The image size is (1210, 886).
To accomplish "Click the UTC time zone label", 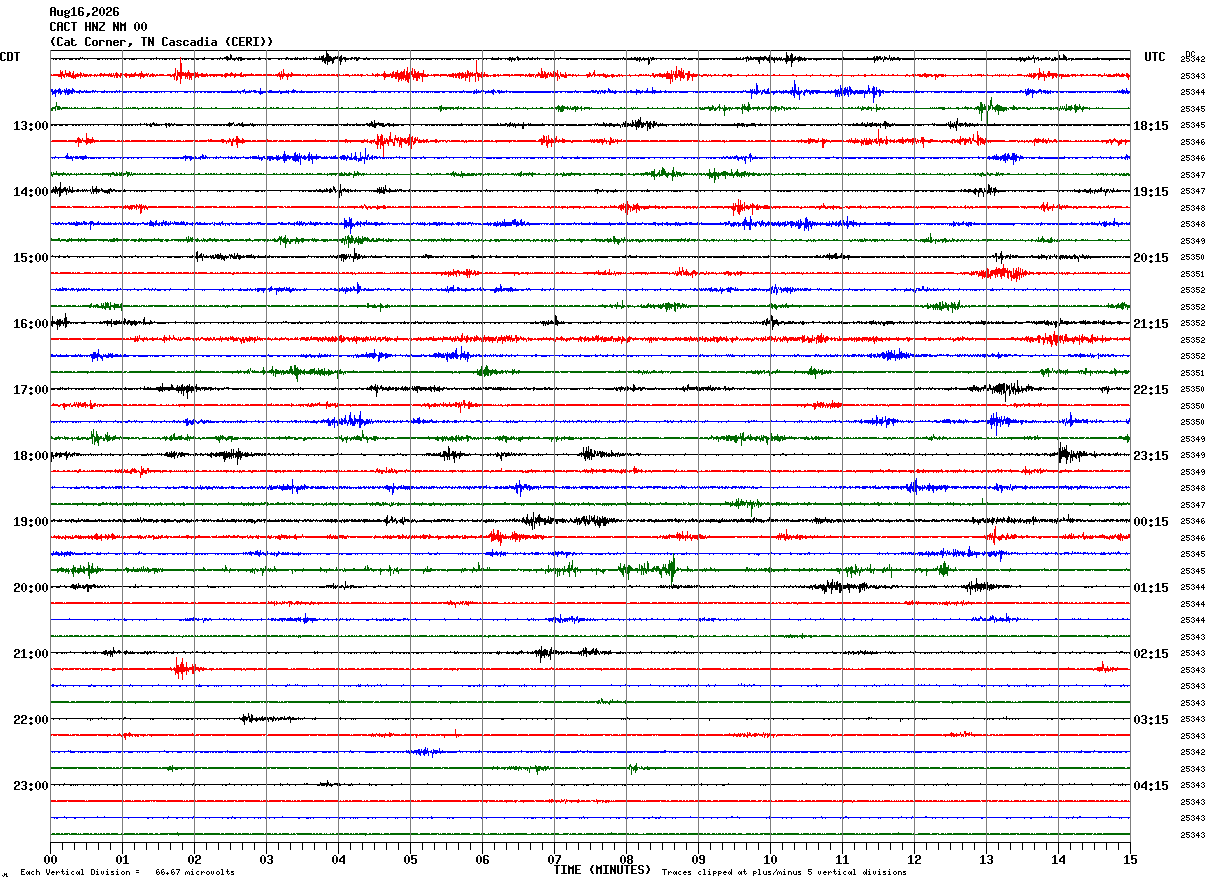I will 1155,57.
